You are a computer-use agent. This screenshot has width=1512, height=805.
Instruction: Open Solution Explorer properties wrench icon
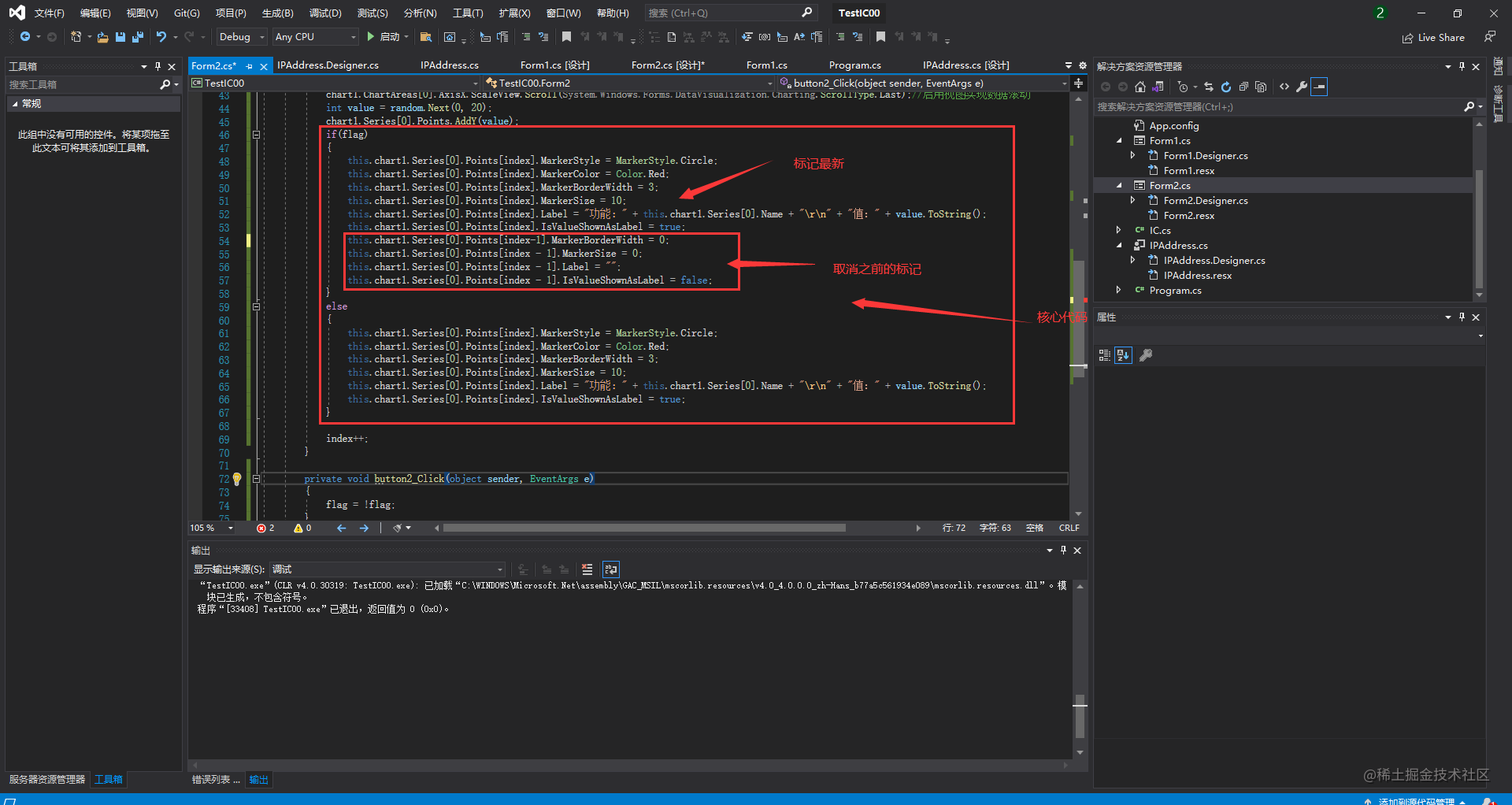tap(1302, 87)
